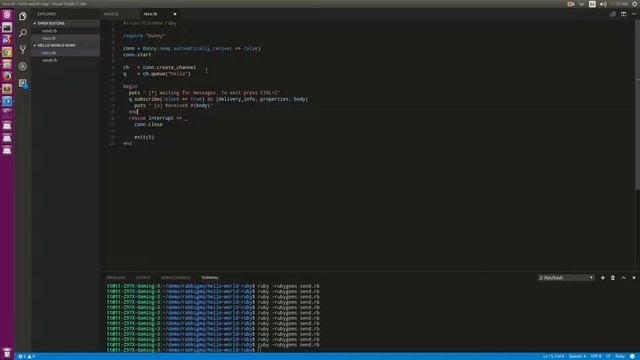
Task: Kill the terminal with trash icon
Action: (613, 278)
